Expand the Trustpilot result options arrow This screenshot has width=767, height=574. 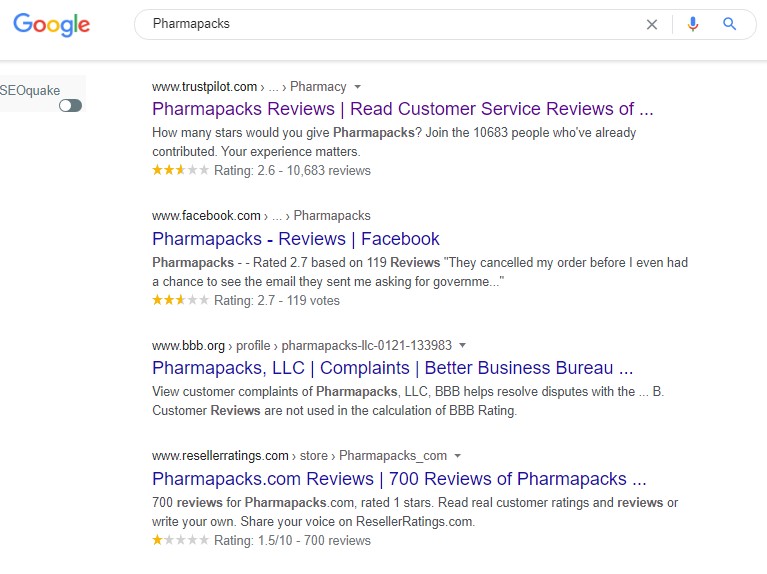(x=358, y=87)
